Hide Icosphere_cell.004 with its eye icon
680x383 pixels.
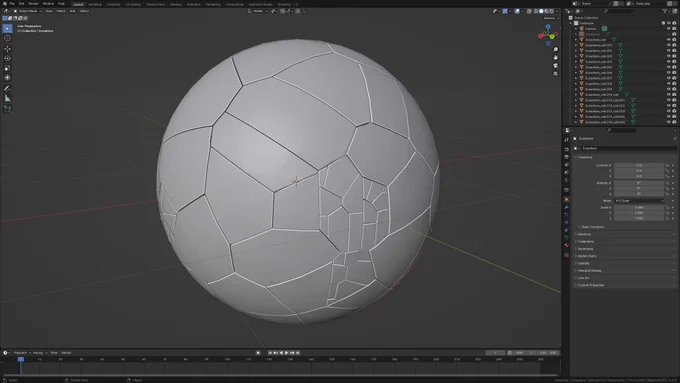[668, 62]
